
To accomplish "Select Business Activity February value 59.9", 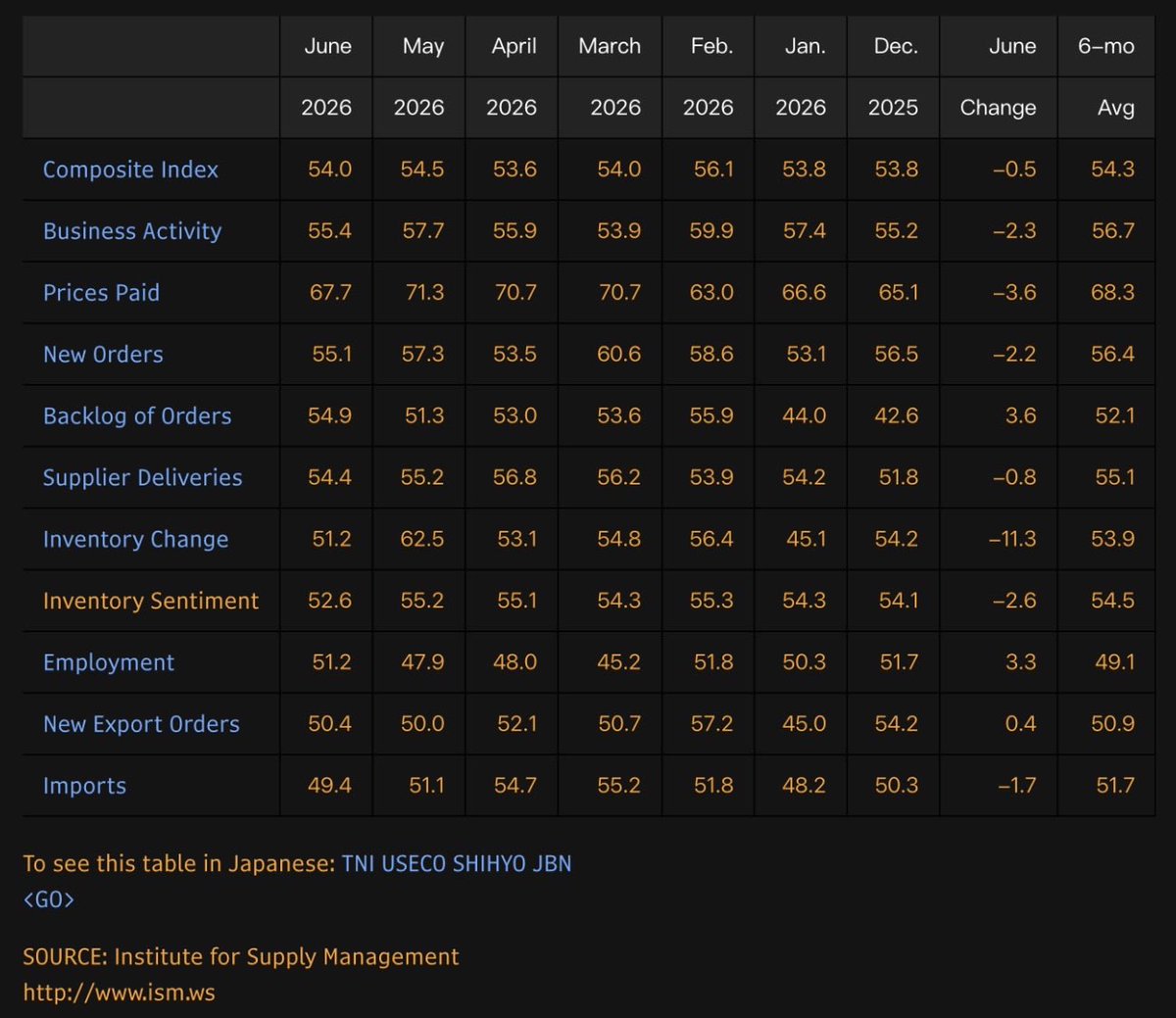I will point(711,231).
